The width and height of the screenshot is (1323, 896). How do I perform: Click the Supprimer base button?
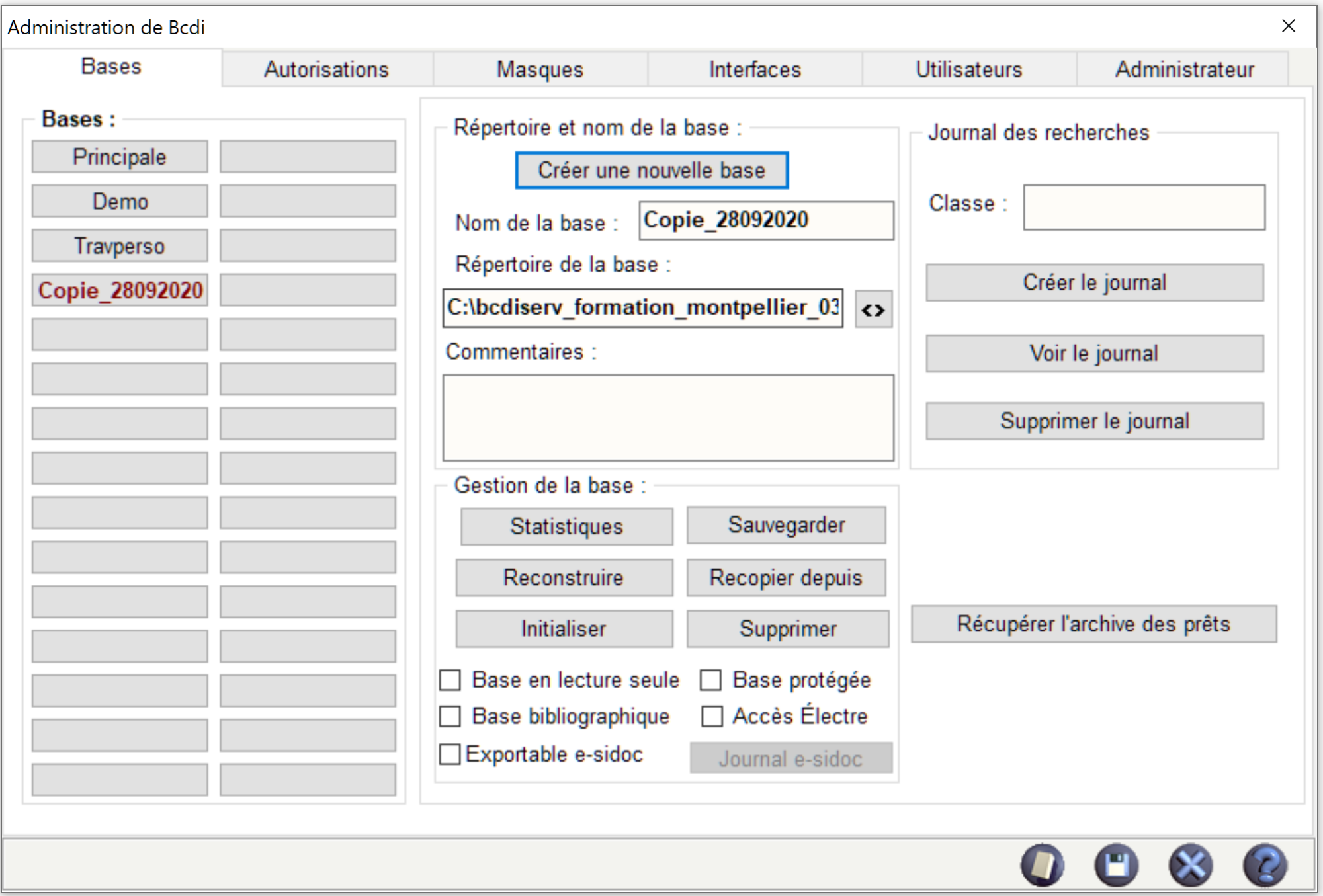click(x=788, y=629)
